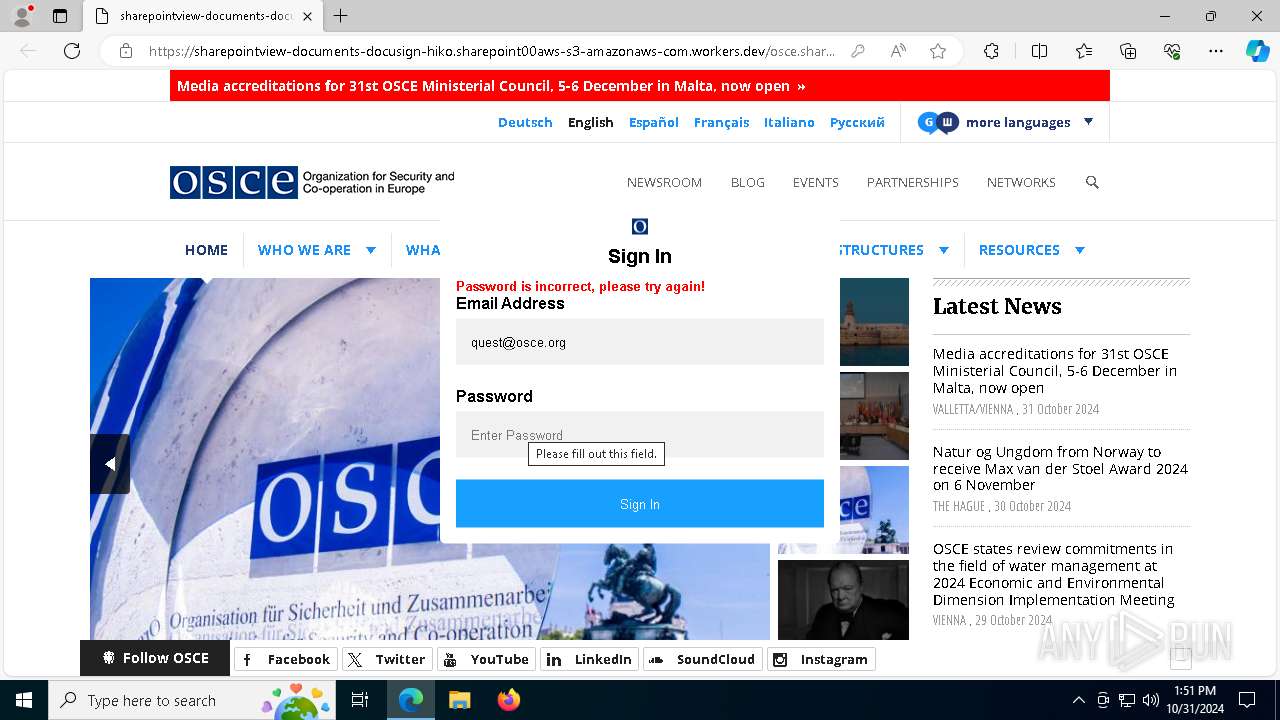
Task: Open the tab actions menu icon
Action: (60, 16)
